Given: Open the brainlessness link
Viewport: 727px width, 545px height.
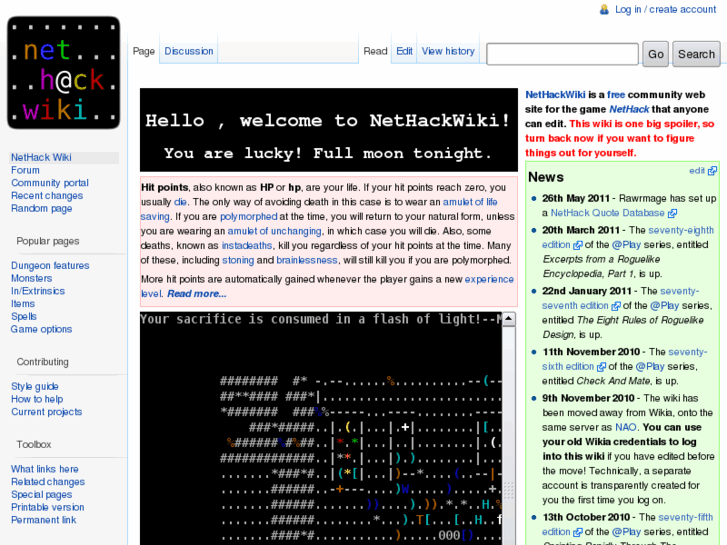Looking at the screenshot, I should (306, 260).
